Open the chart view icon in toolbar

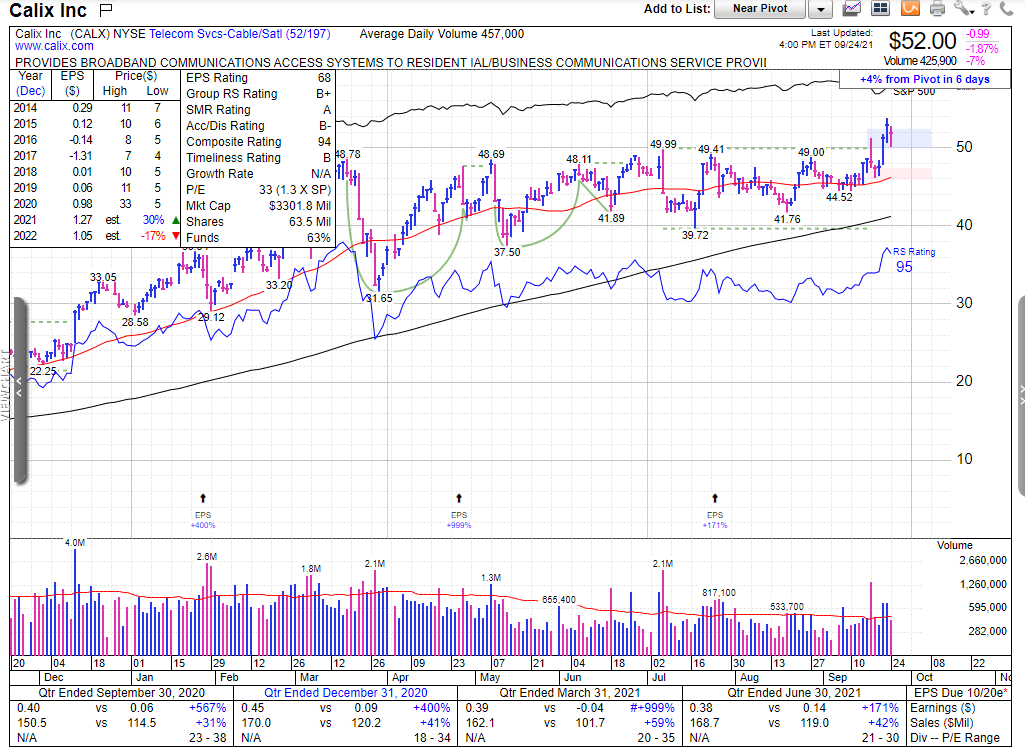pyautogui.click(x=852, y=9)
